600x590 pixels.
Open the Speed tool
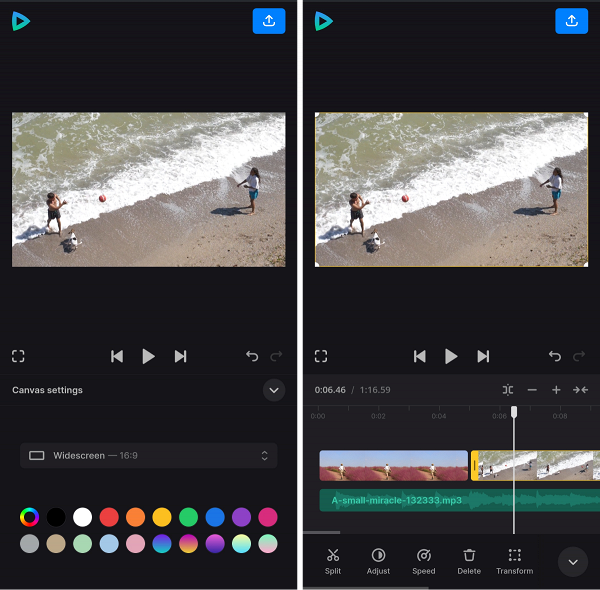[424, 561]
